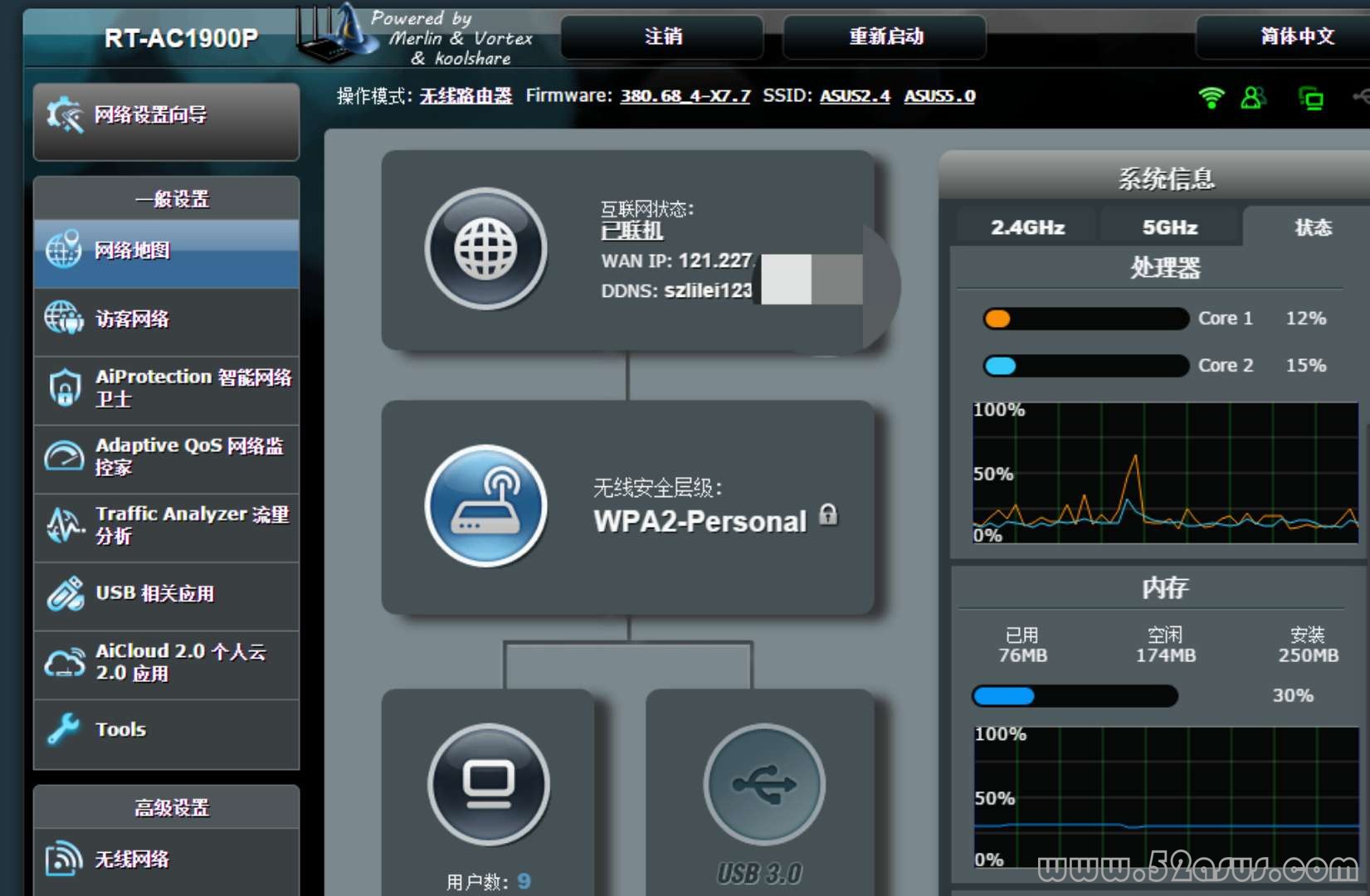Click the AiCloud 2.0 cloud icon
This screenshot has height=896, width=1370.
pyautogui.click(x=65, y=662)
